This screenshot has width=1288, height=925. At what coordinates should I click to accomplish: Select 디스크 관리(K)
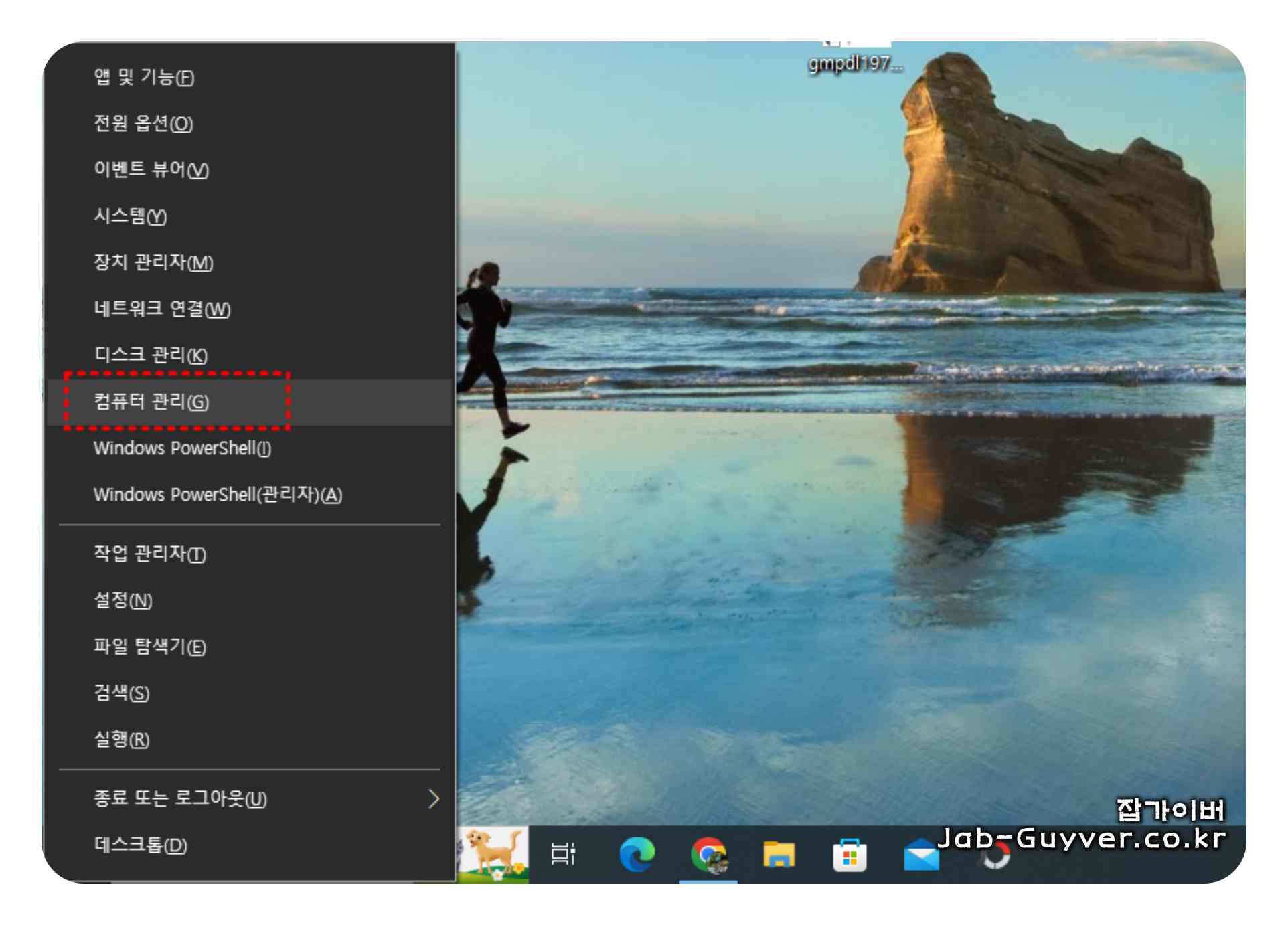click(250, 354)
